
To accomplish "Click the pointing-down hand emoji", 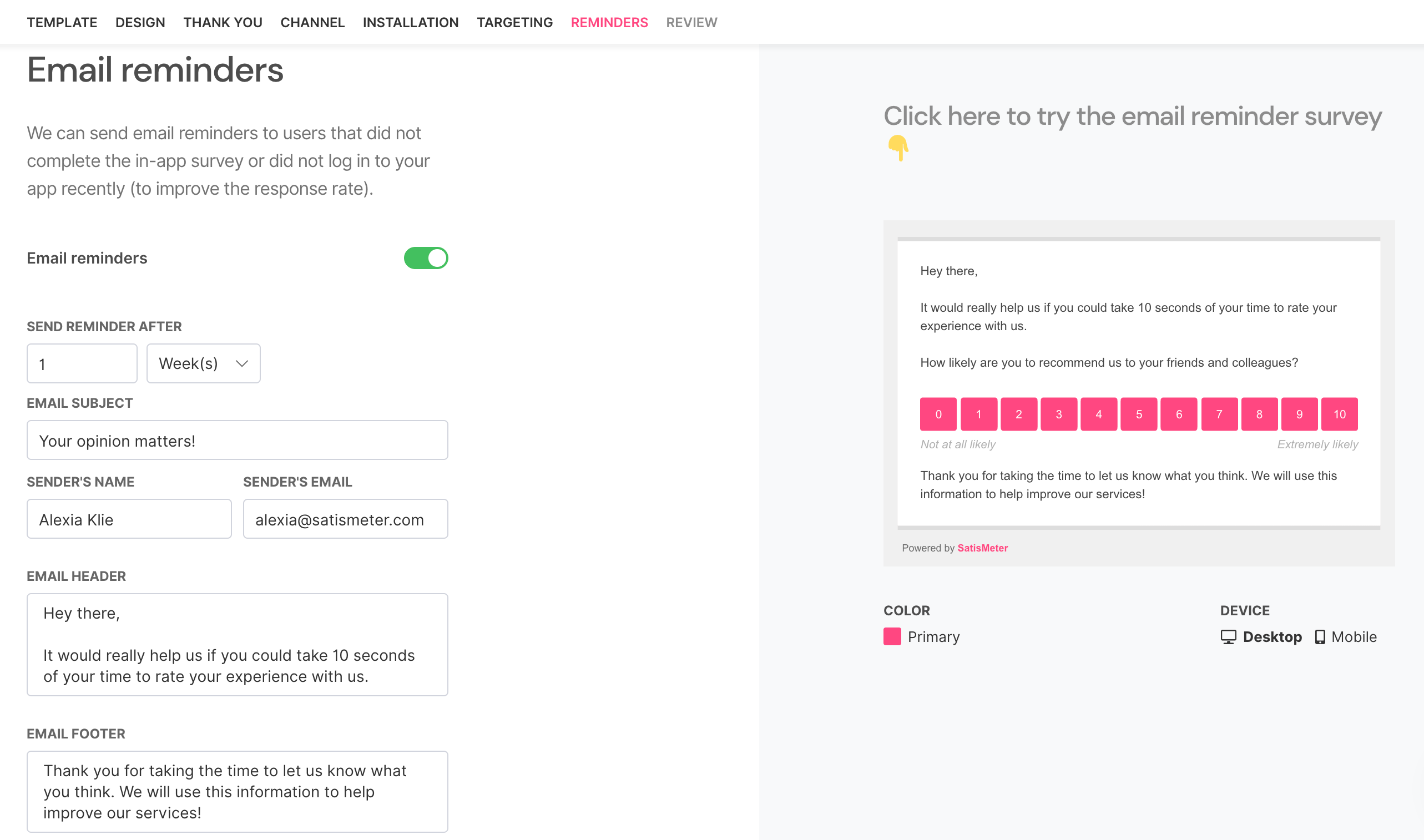I will (898, 148).
